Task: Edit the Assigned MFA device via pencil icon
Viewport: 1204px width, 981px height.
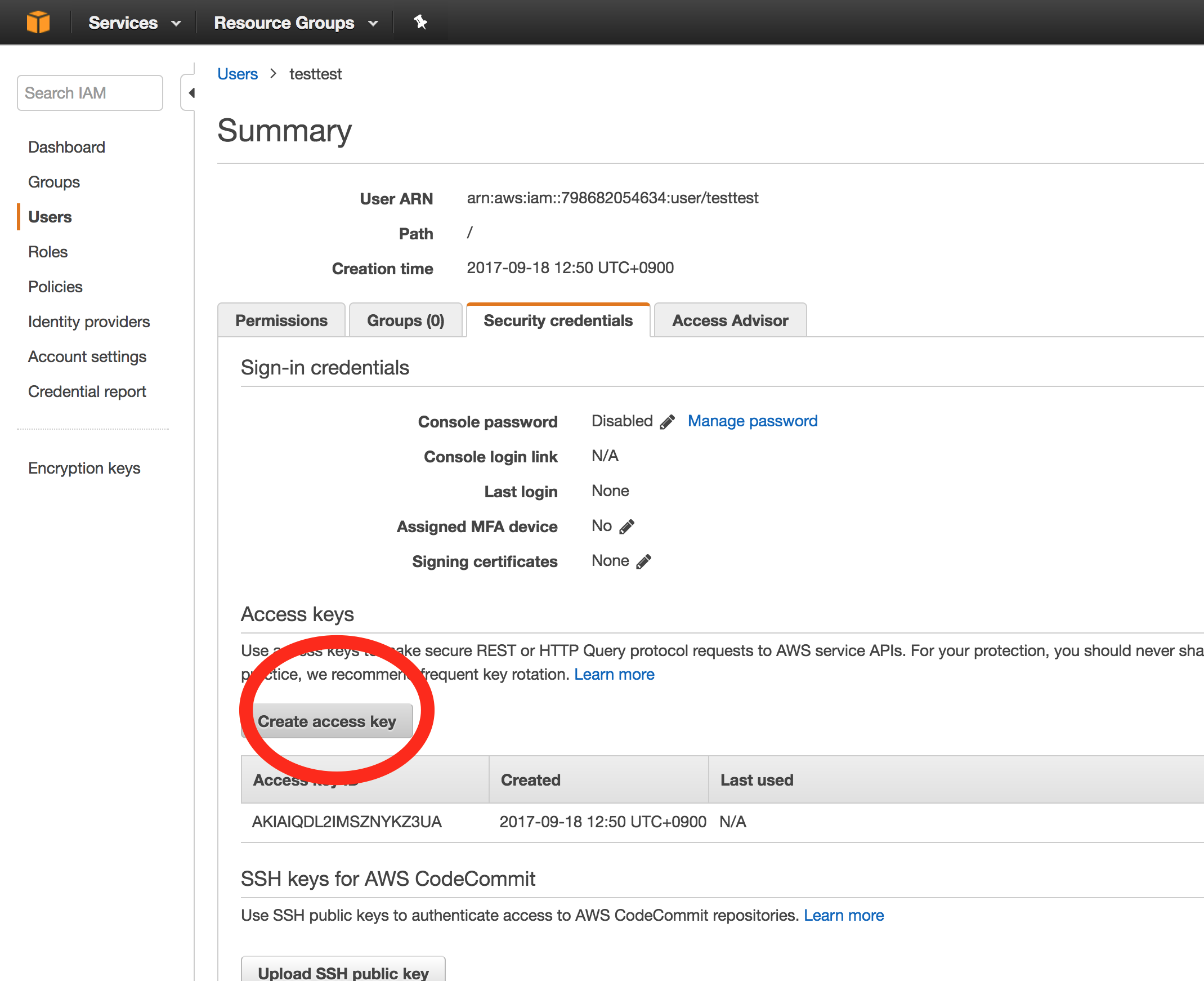Action: click(627, 526)
